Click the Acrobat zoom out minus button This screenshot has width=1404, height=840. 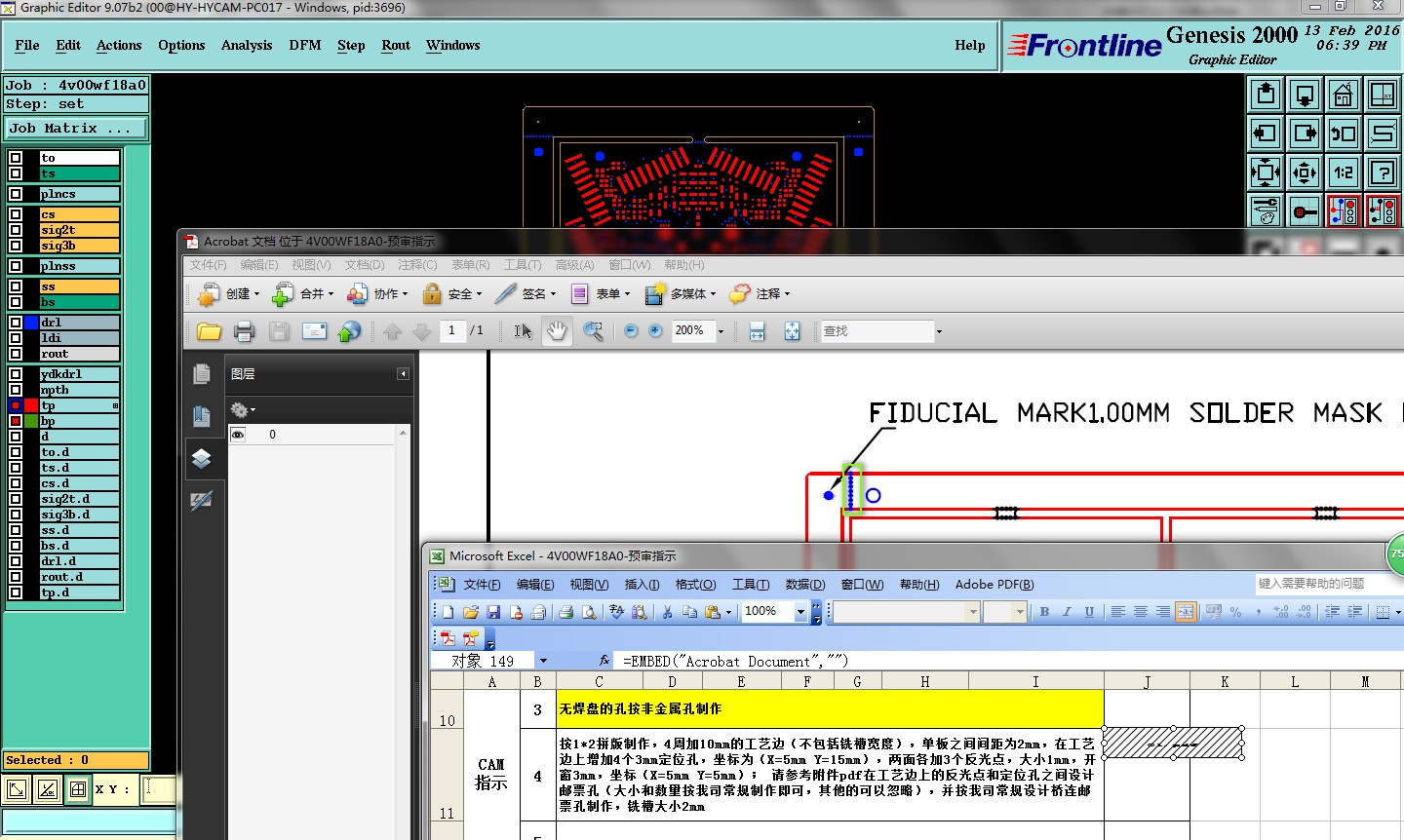[631, 331]
